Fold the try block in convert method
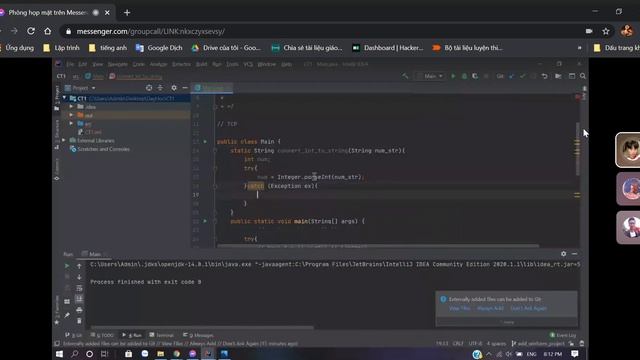 click(x=215, y=168)
